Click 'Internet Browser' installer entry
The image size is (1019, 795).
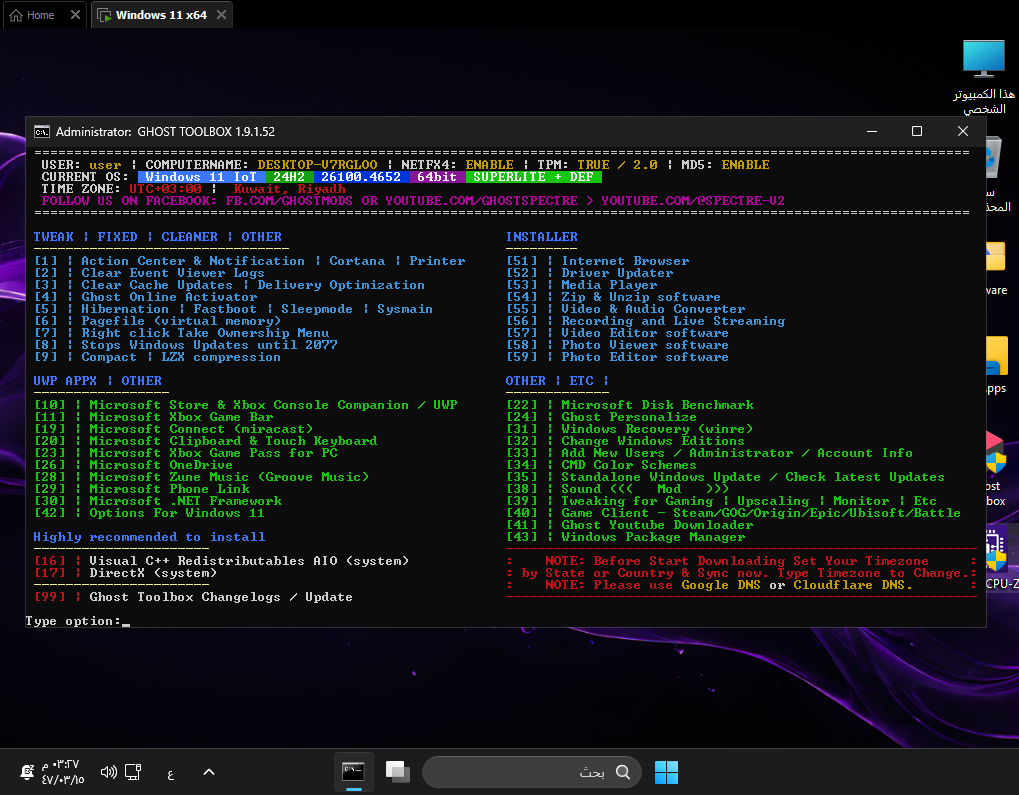pos(598,261)
